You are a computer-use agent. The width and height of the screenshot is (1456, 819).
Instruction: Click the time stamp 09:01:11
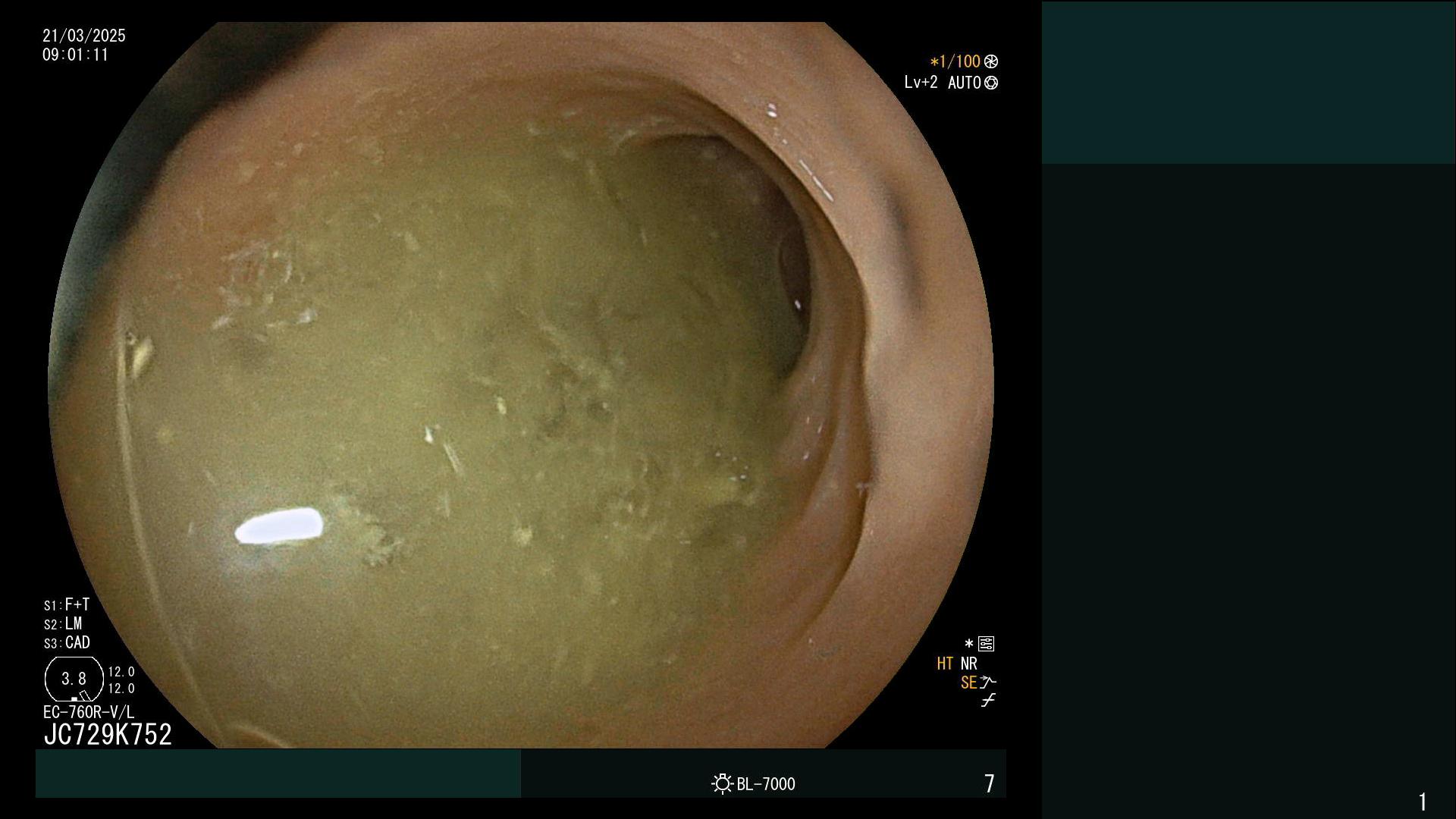coord(76,55)
